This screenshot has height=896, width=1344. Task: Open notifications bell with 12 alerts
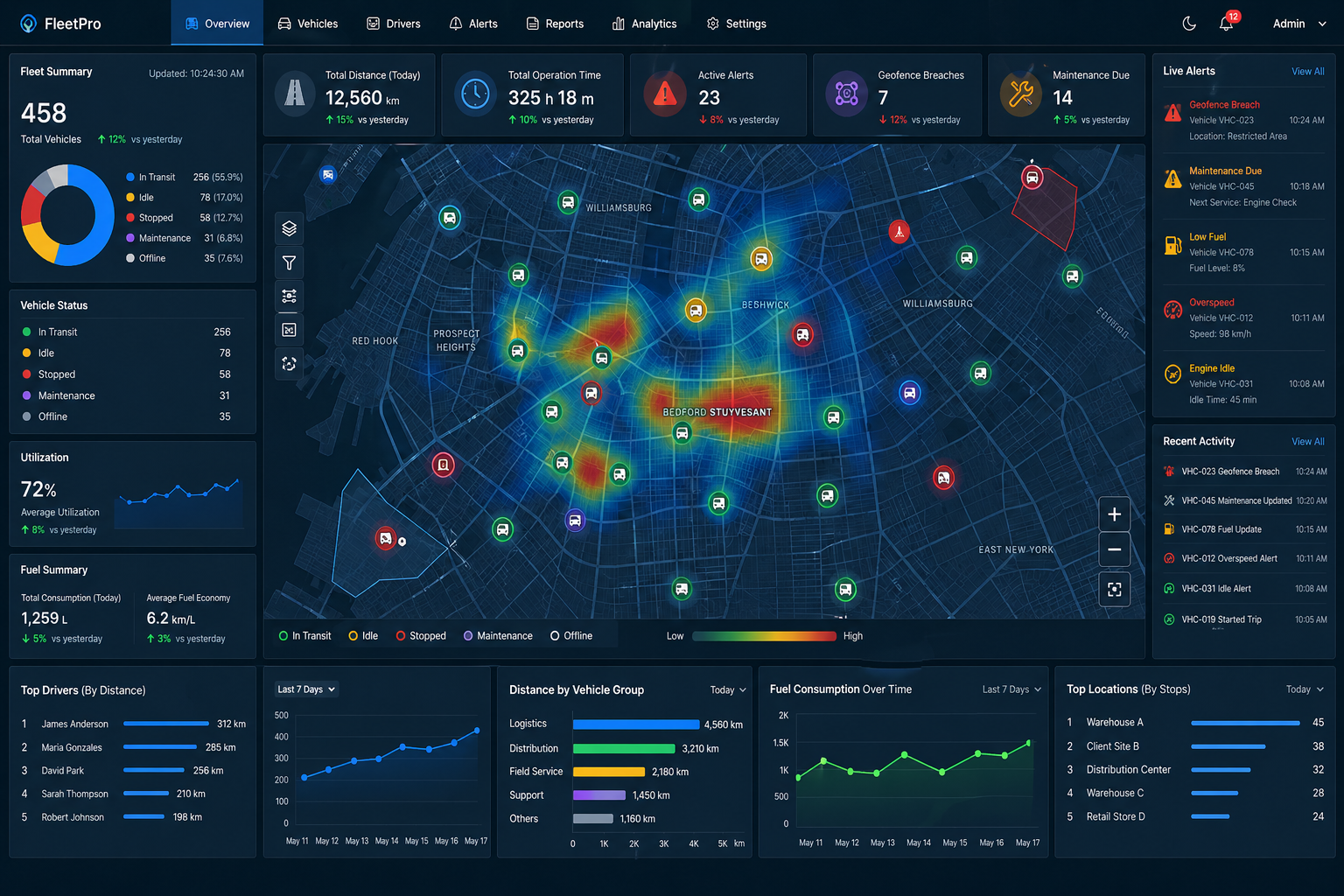point(1225,24)
